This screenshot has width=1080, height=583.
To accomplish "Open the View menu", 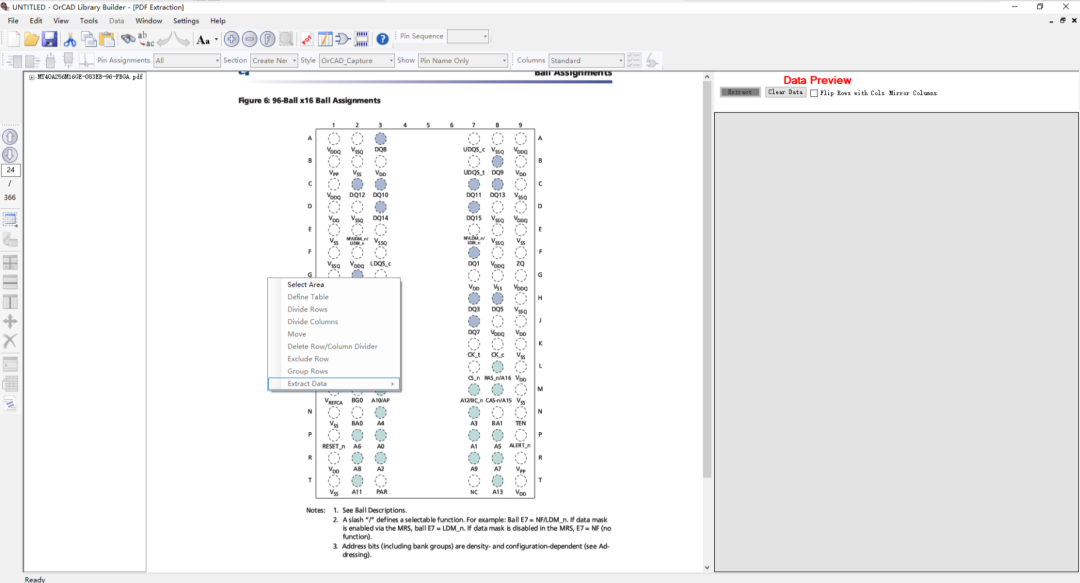I will 61,21.
